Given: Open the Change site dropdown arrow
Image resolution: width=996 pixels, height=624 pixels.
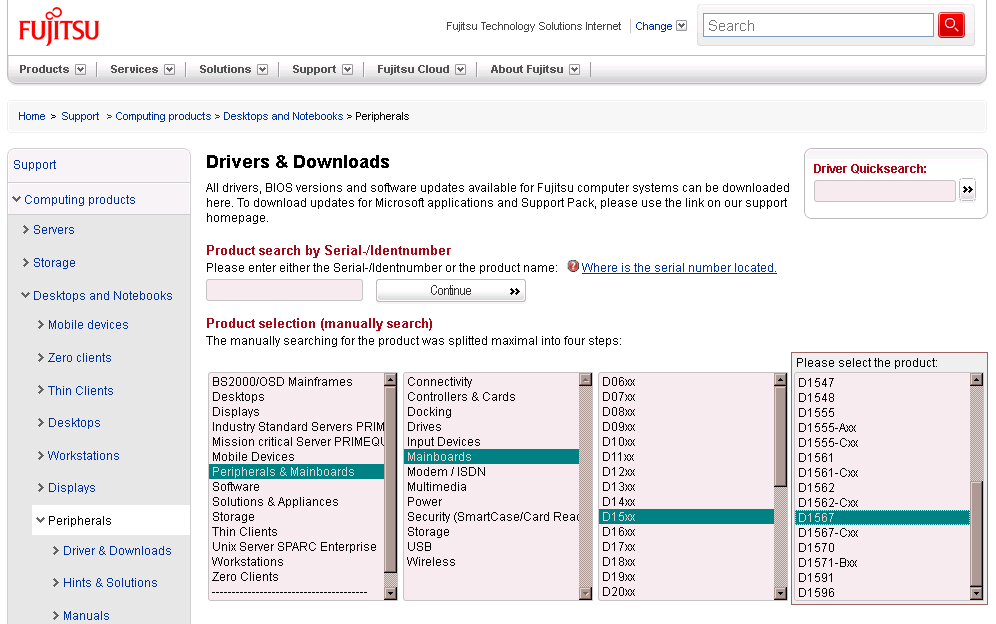Looking at the screenshot, I should (x=682, y=26).
